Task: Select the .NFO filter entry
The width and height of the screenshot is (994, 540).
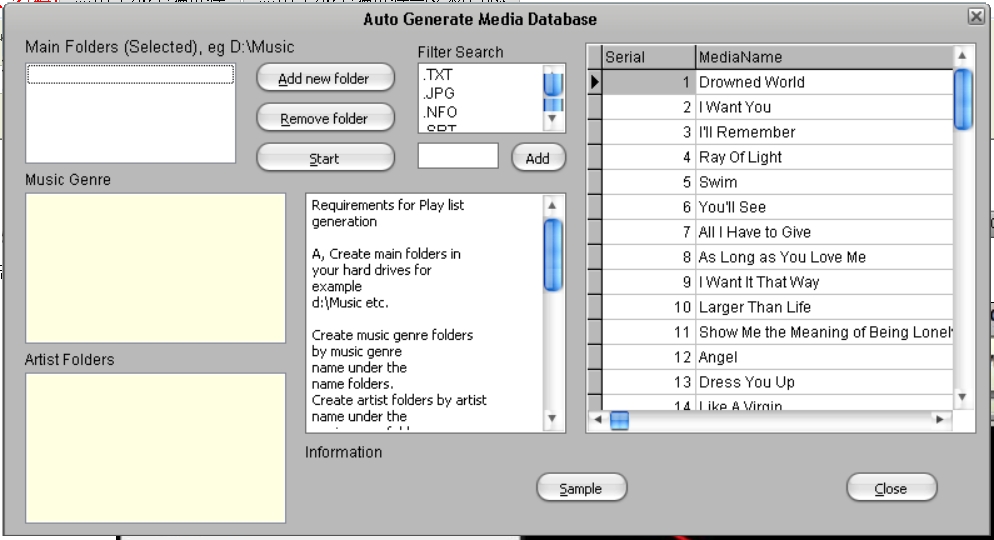Action: 440,112
